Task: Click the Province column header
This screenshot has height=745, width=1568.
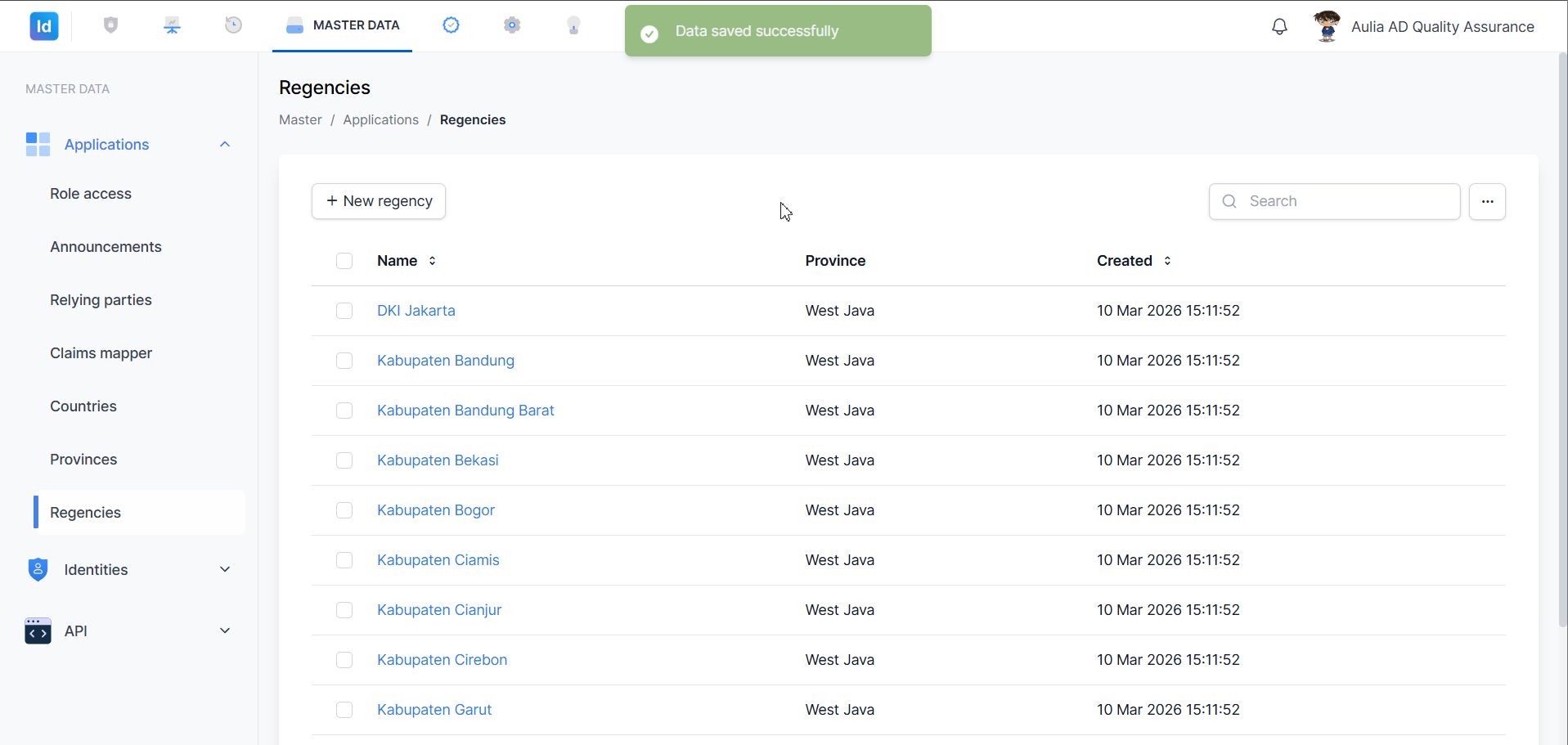Action: pos(835,261)
